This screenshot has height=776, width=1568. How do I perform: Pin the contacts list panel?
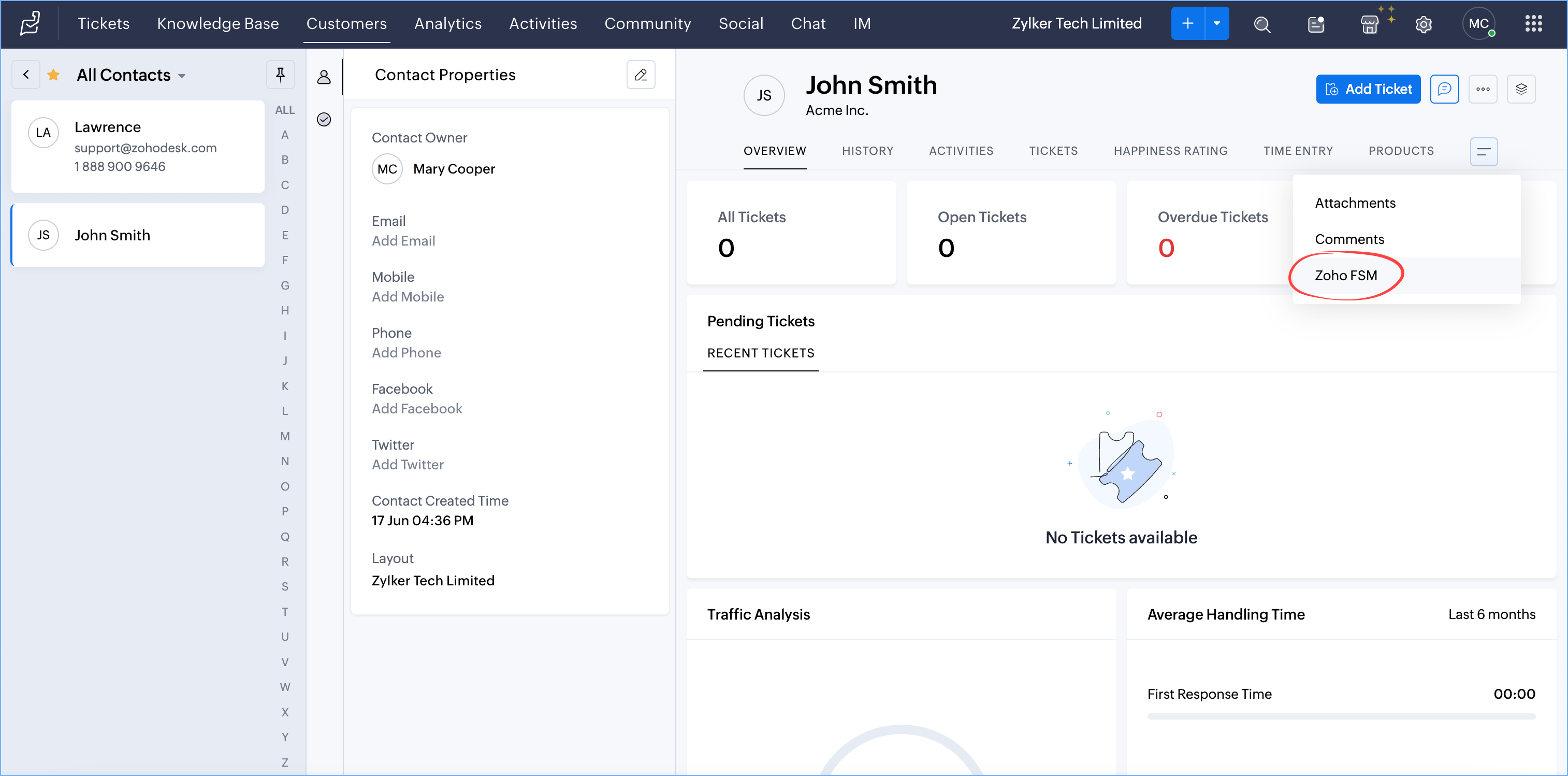click(x=280, y=75)
